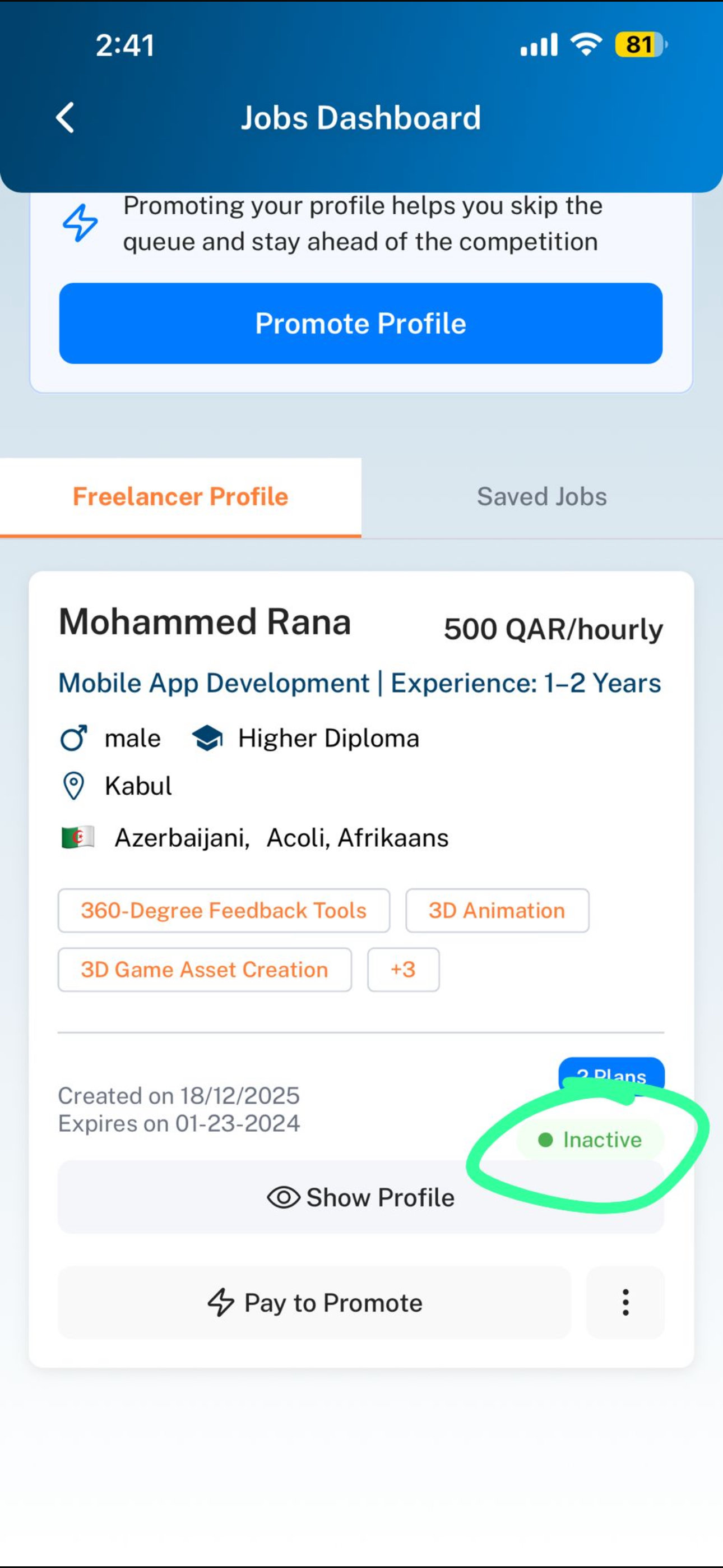
Task: Tap the male gender symbol icon
Action: pos(73,739)
